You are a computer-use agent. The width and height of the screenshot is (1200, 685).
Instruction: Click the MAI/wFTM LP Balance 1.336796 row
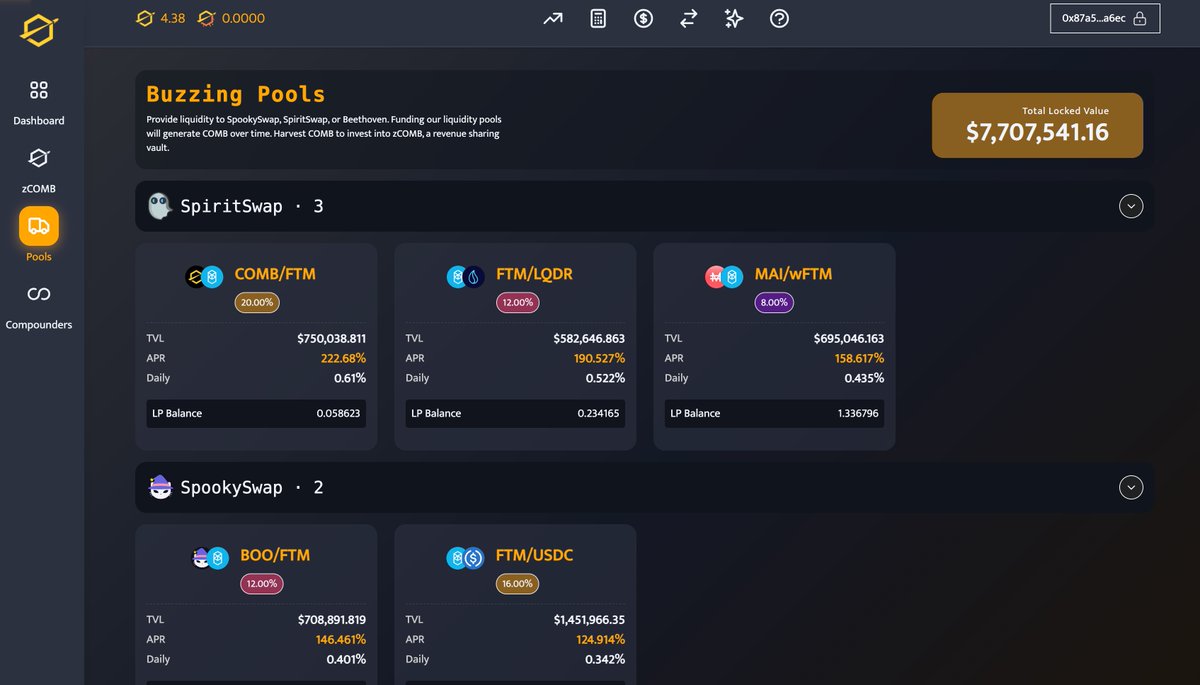[x=774, y=413]
